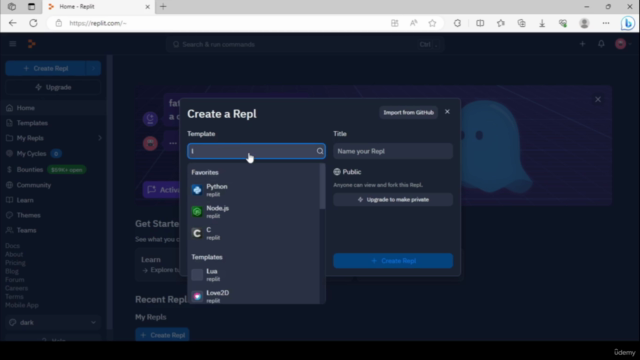Click the Upgrade button in sidebar

click(53, 87)
